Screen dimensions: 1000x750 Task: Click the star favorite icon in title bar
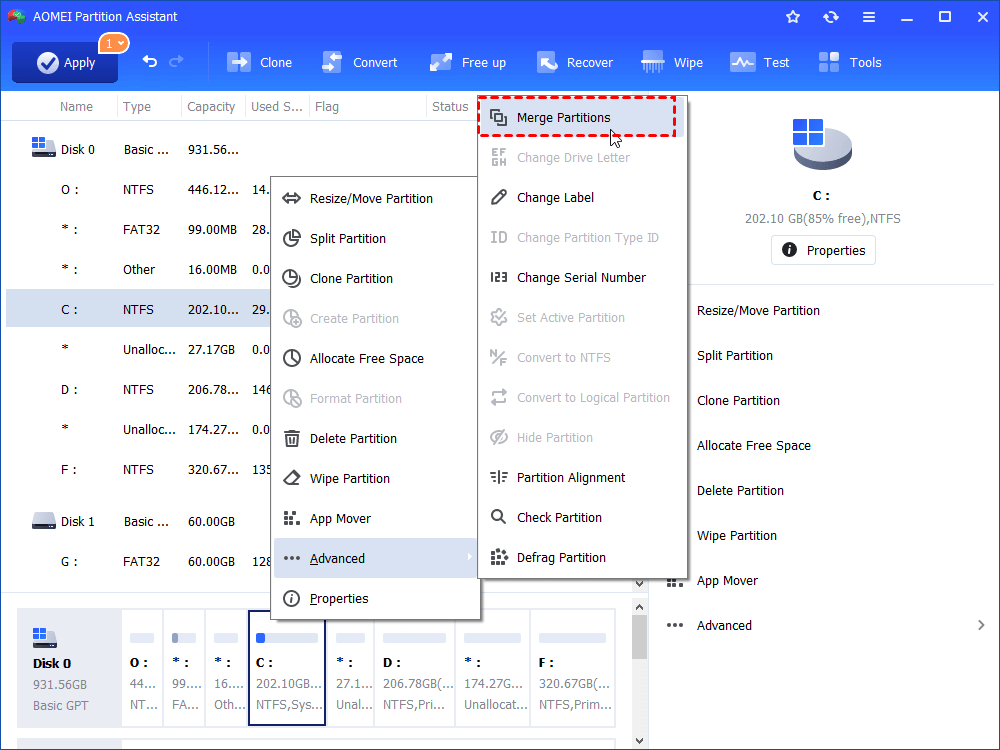(793, 17)
